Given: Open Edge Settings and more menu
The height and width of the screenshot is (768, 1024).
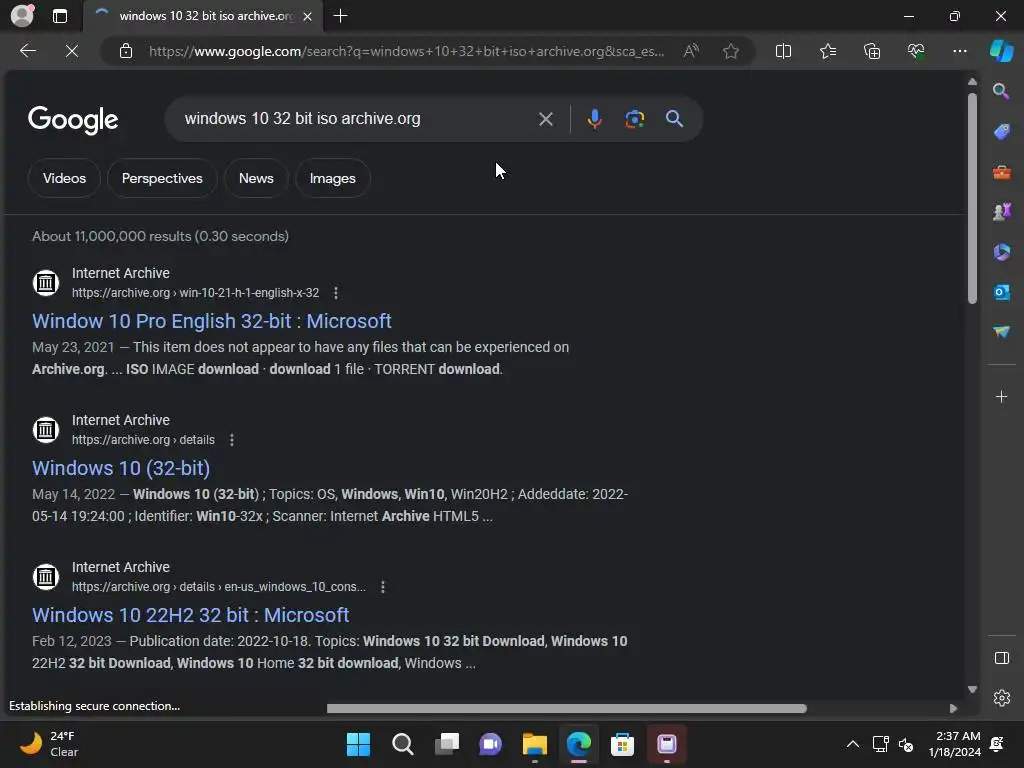Looking at the screenshot, I should click(x=959, y=51).
